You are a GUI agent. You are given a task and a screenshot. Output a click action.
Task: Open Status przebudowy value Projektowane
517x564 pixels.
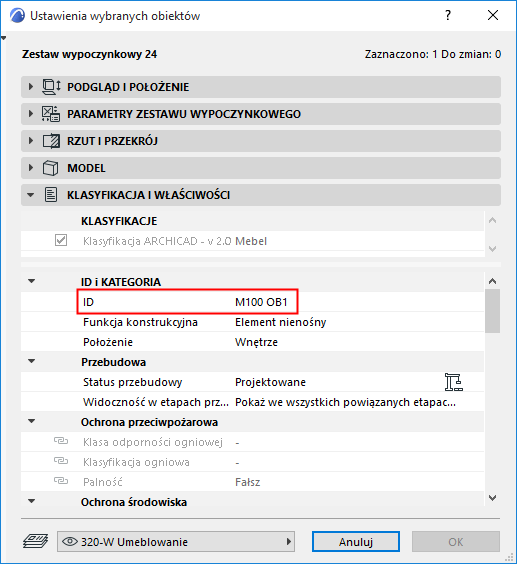click(270, 382)
